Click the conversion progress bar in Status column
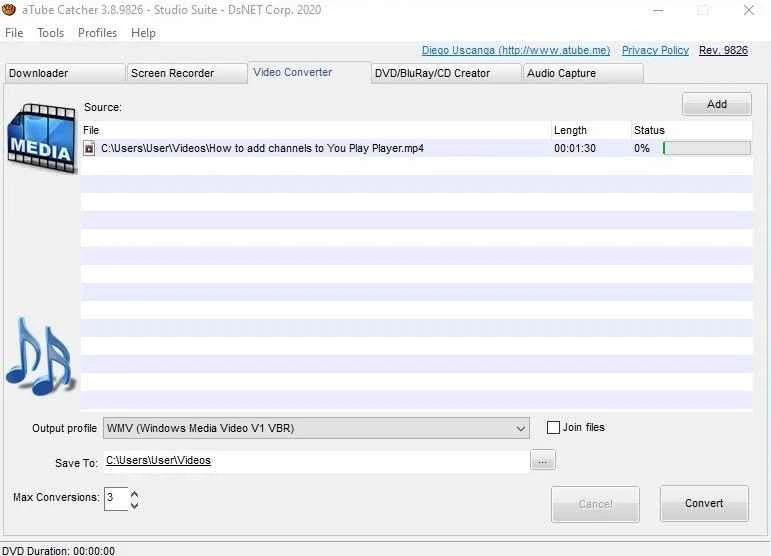The image size is (771, 556). point(707,148)
